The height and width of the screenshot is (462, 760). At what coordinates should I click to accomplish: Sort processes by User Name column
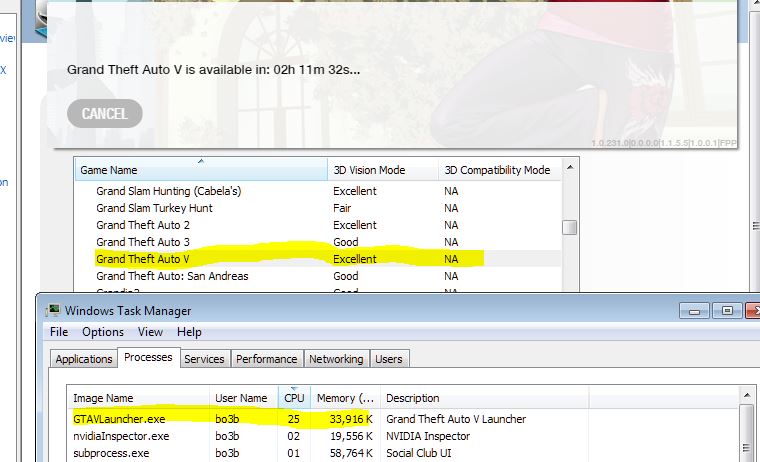(x=244, y=398)
